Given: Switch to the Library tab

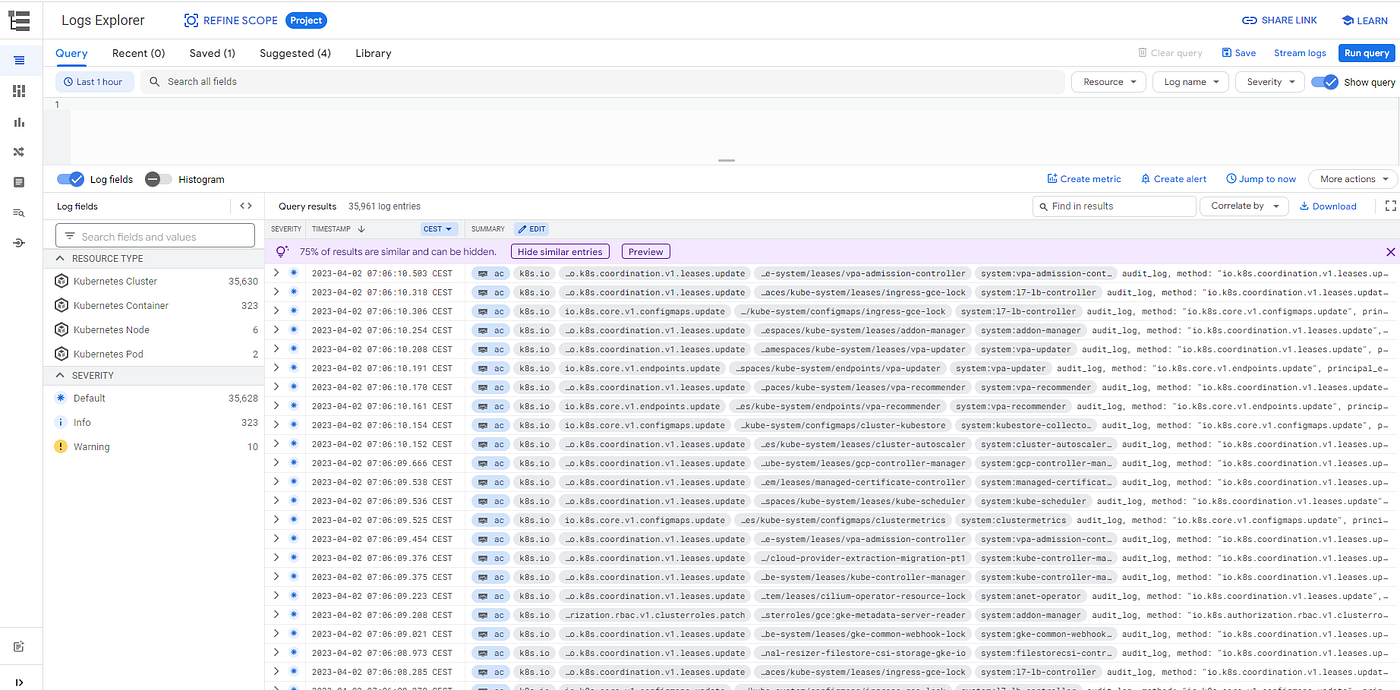Looking at the screenshot, I should point(373,53).
